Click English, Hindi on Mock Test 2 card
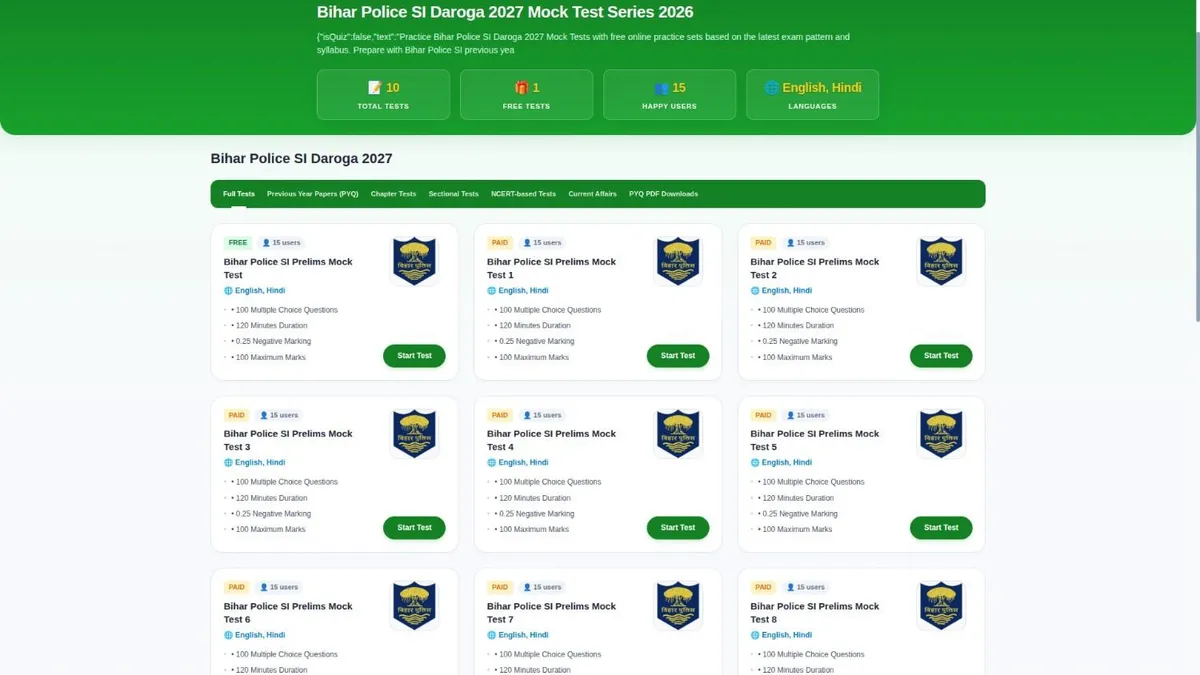The image size is (1200, 675). (x=787, y=291)
